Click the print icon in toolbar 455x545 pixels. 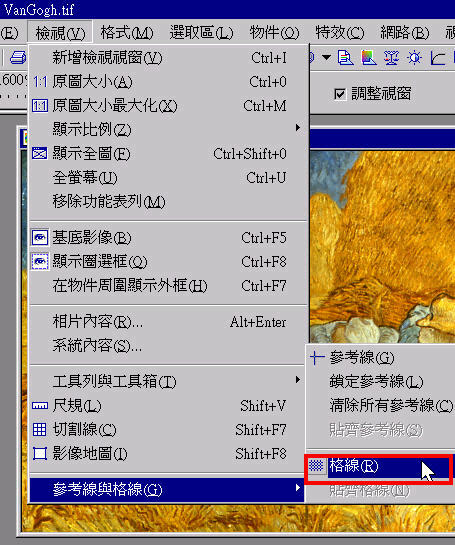point(18,58)
